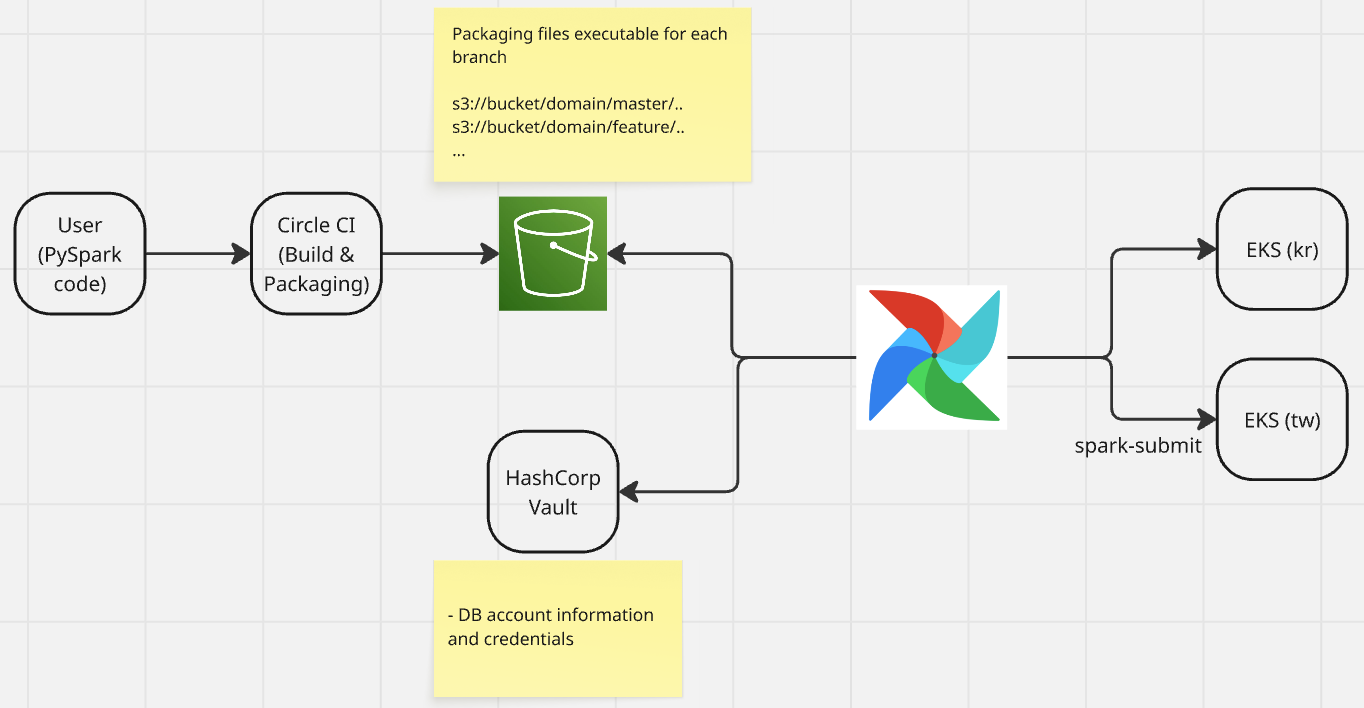Click the green S3 bucket icon

(553, 254)
